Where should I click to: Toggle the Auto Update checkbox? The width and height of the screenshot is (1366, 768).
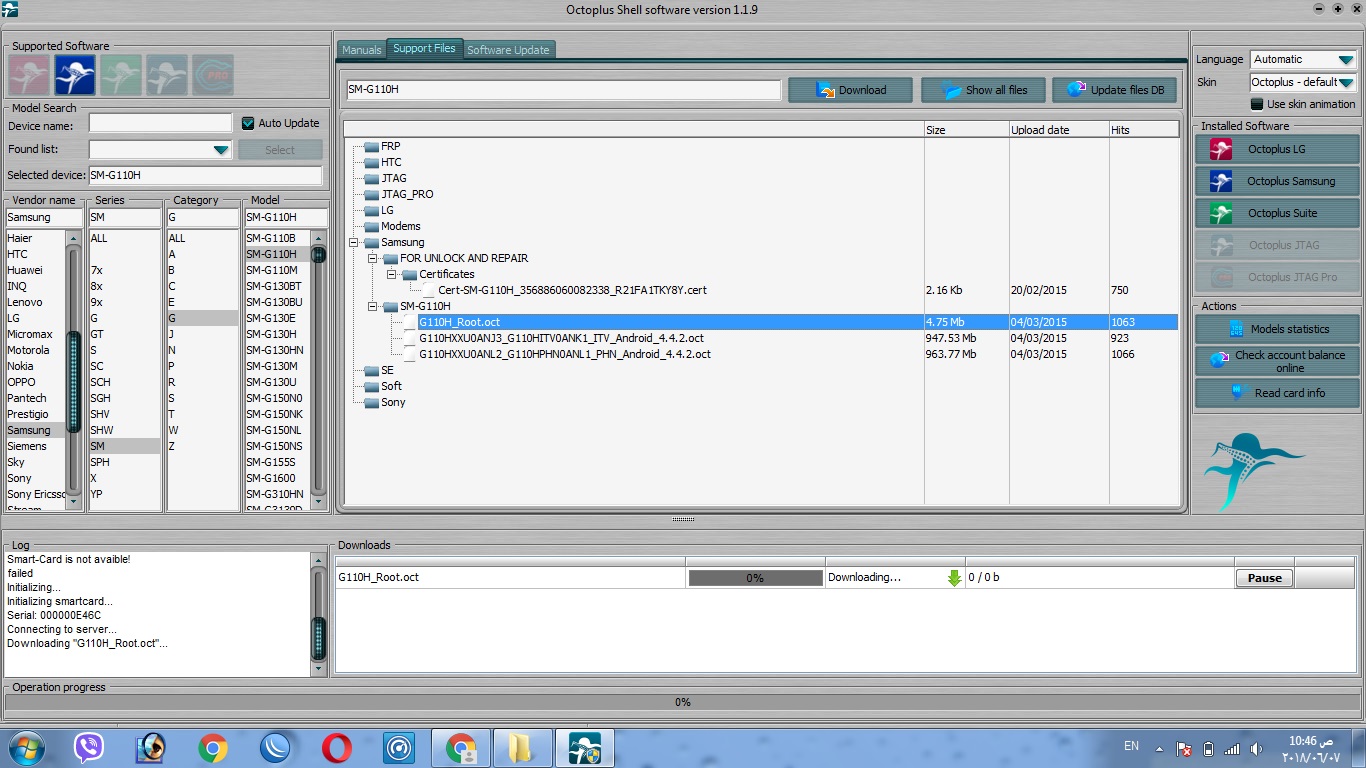249,123
